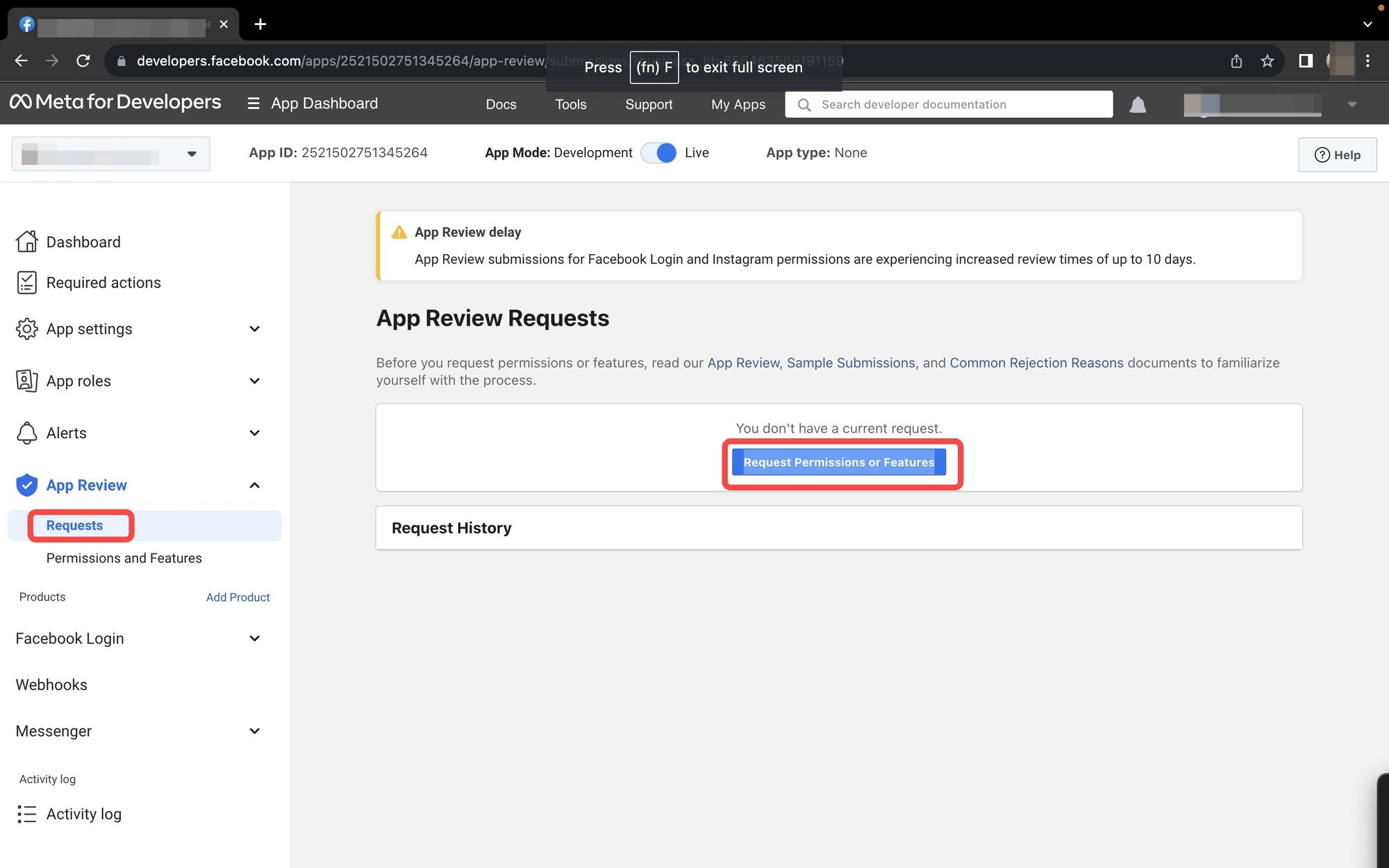Image resolution: width=1389 pixels, height=868 pixels.
Task: Click the Meta for Developers logo
Action: point(115,102)
